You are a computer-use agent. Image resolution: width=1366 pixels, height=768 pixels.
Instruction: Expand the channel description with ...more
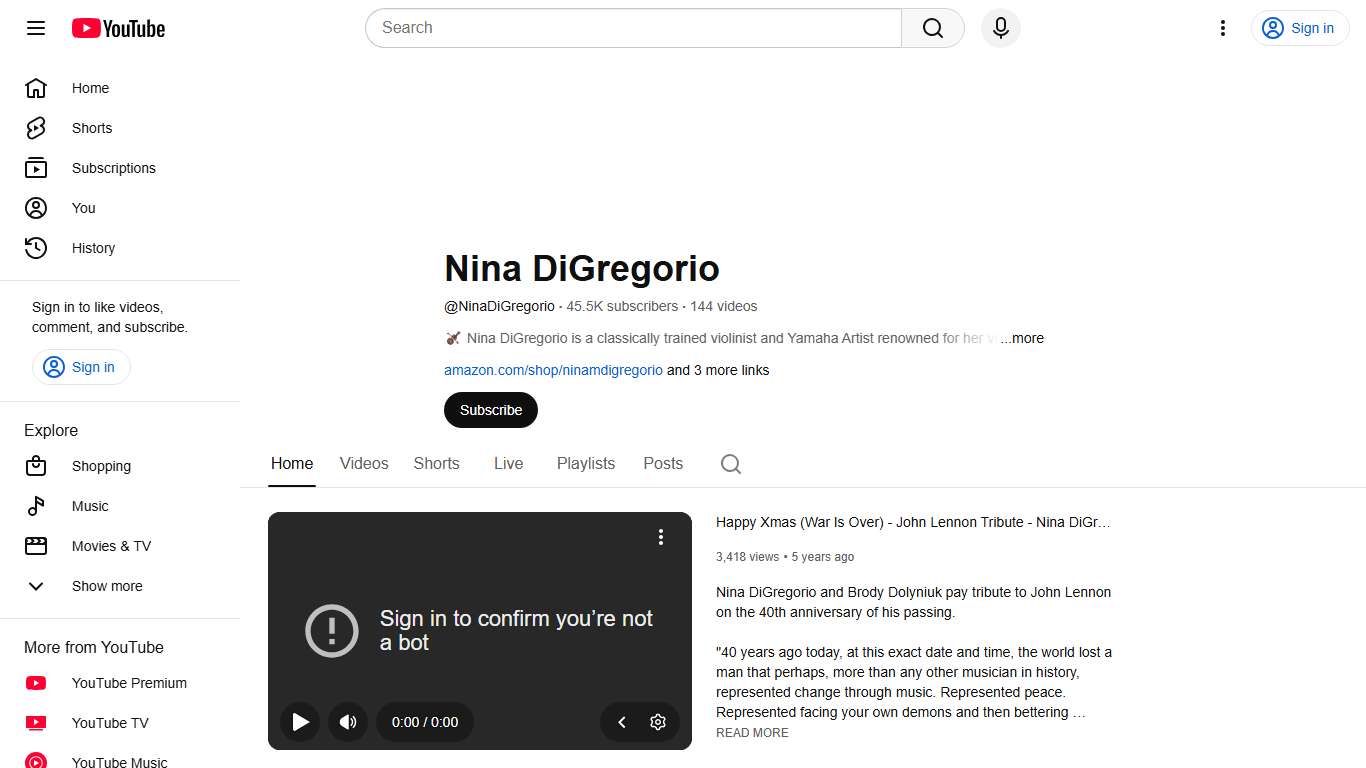[1024, 338]
